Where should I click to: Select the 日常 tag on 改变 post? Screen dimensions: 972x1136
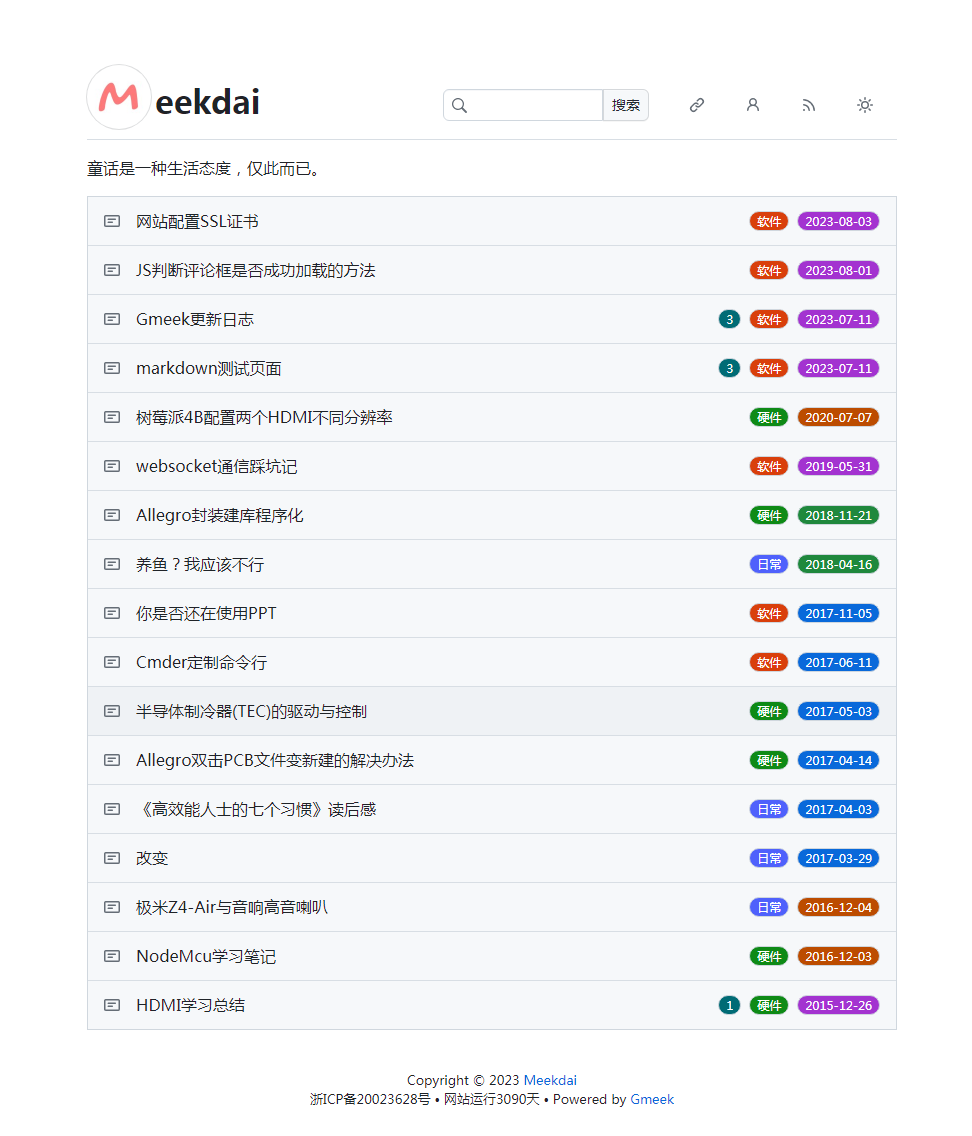(768, 858)
